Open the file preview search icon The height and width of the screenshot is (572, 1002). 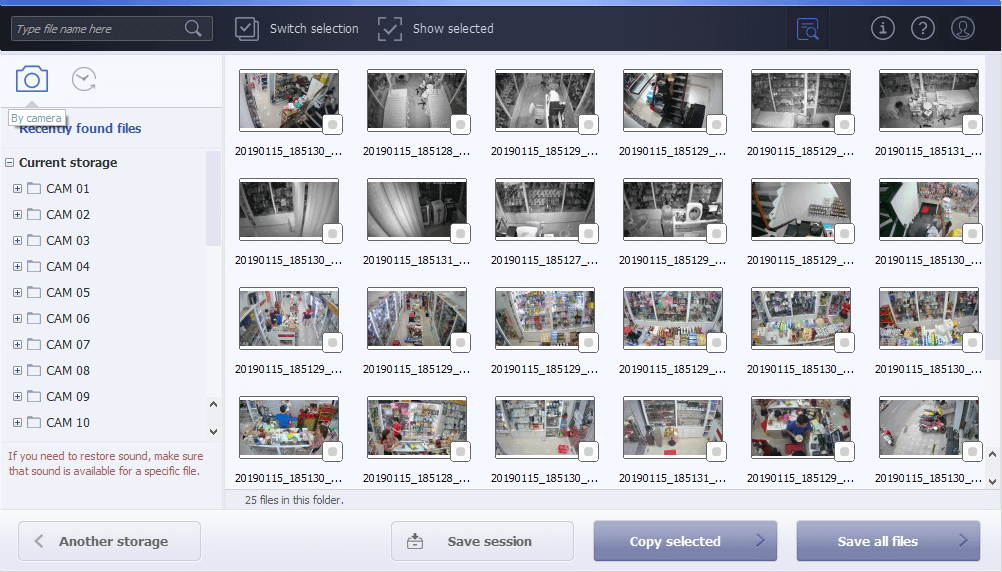click(x=807, y=29)
